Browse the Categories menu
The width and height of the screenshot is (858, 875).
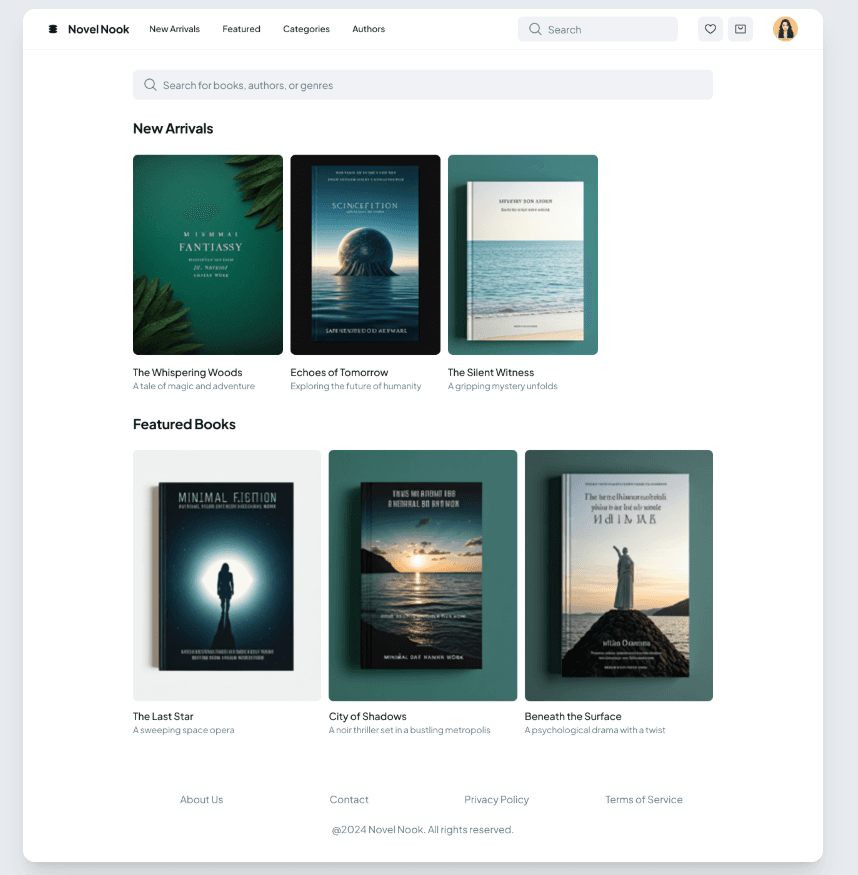[306, 29]
